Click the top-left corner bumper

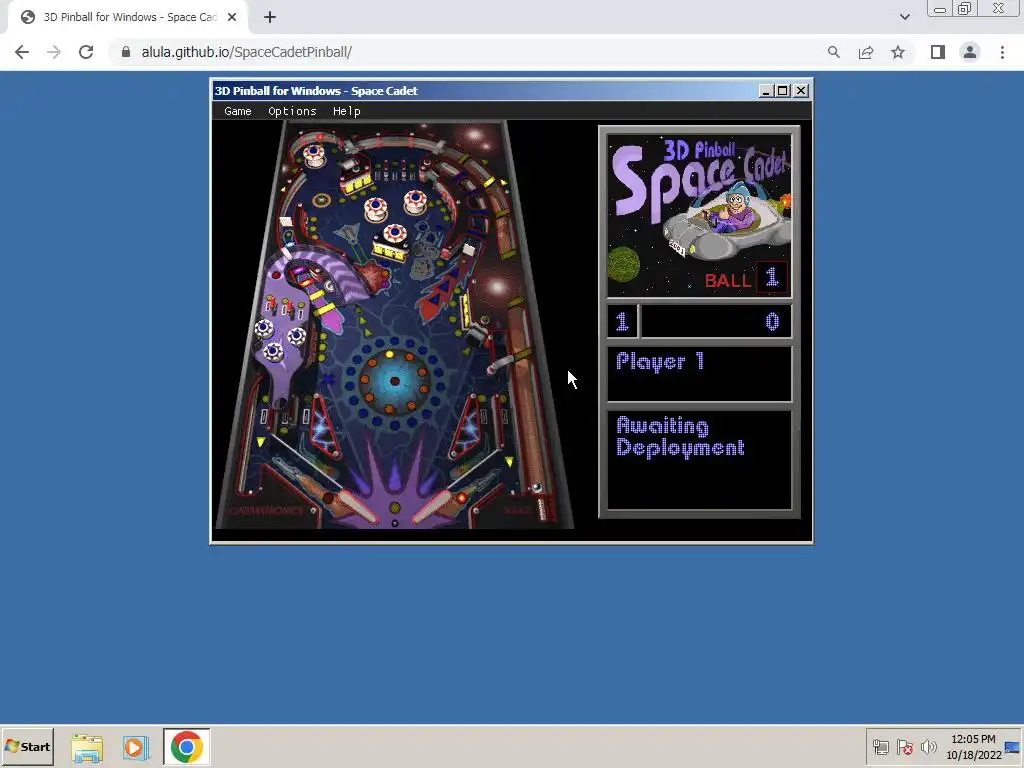click(x=314, y=155)
